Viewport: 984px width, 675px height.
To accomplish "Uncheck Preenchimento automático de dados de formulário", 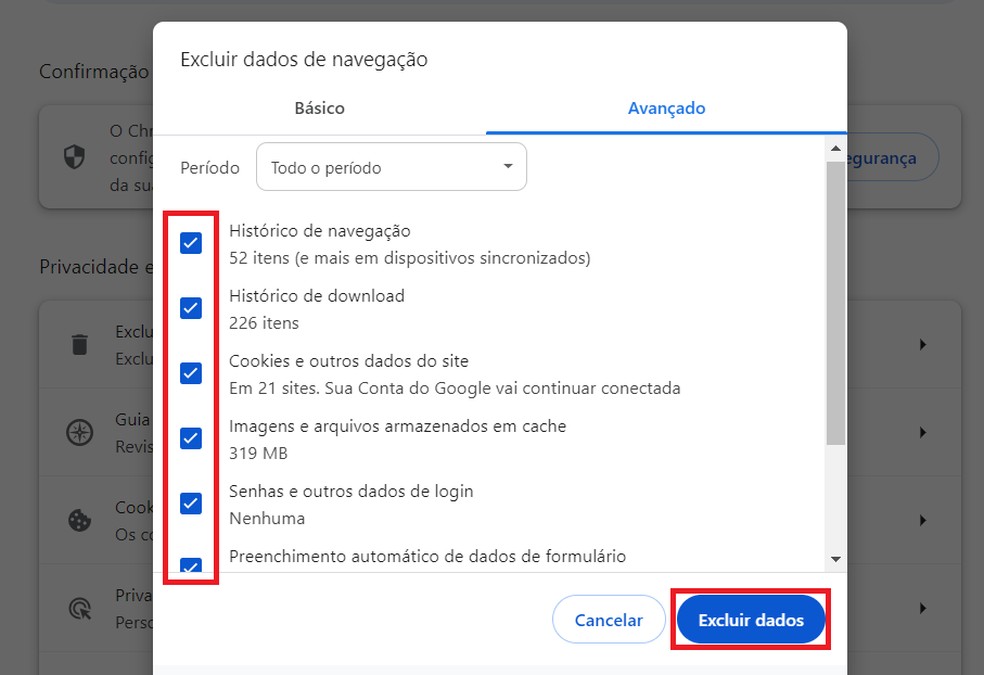I will [190, 566].
